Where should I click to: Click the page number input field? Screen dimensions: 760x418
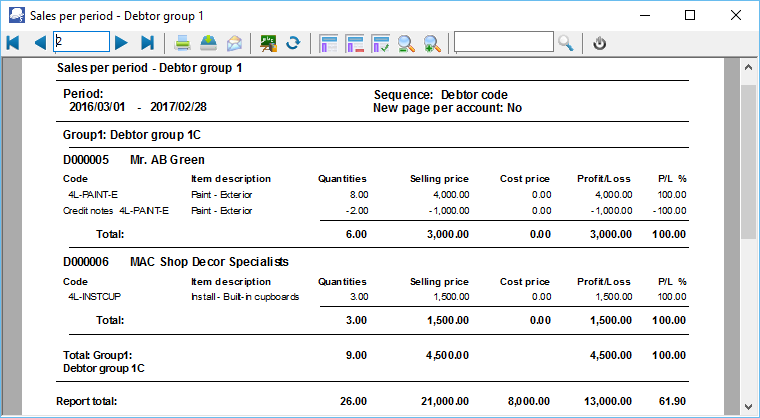click(x=81, y=42)
